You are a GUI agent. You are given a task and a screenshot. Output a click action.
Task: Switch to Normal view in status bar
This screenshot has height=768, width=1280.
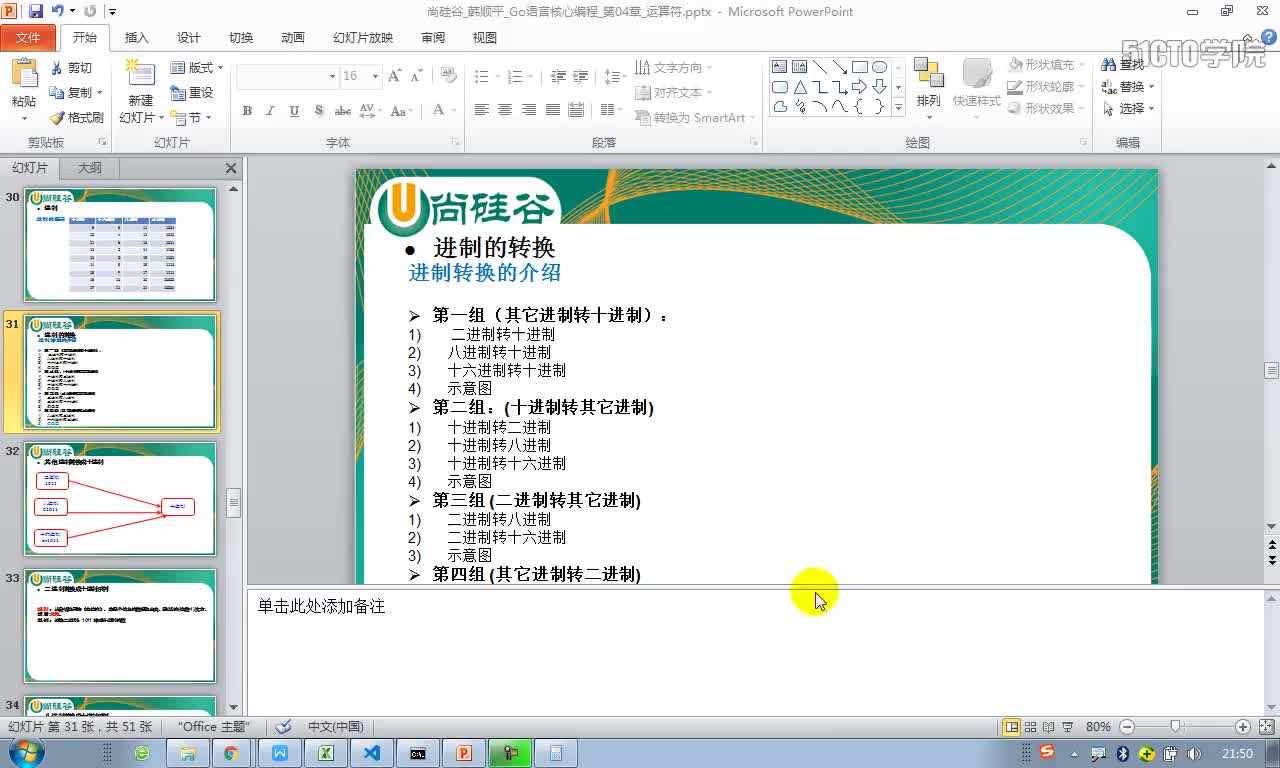pos(1012,727)
